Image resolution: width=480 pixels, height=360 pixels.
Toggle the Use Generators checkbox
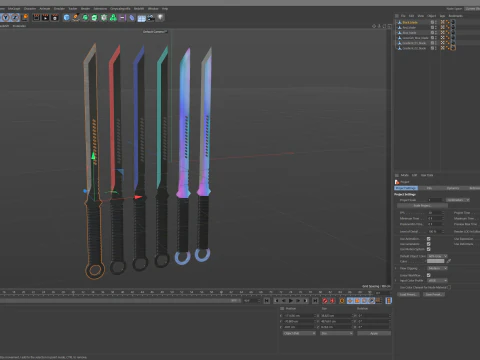click(429, 244)
